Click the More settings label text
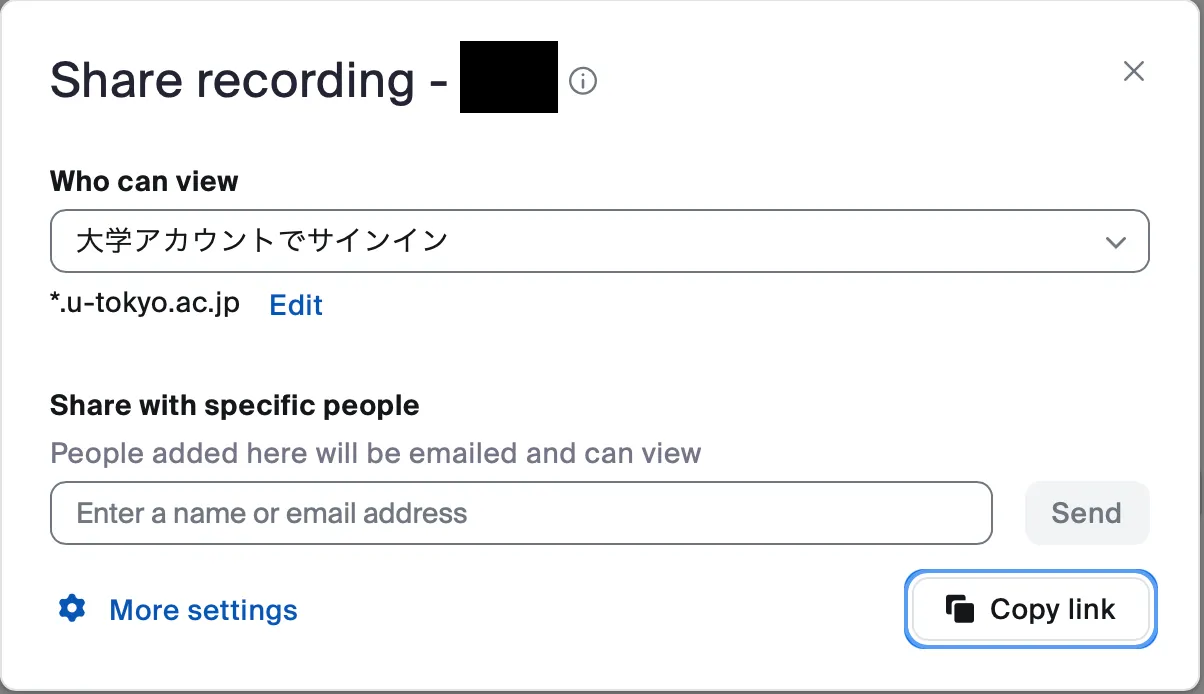1204x694 pixels. [x=203, y=610]
